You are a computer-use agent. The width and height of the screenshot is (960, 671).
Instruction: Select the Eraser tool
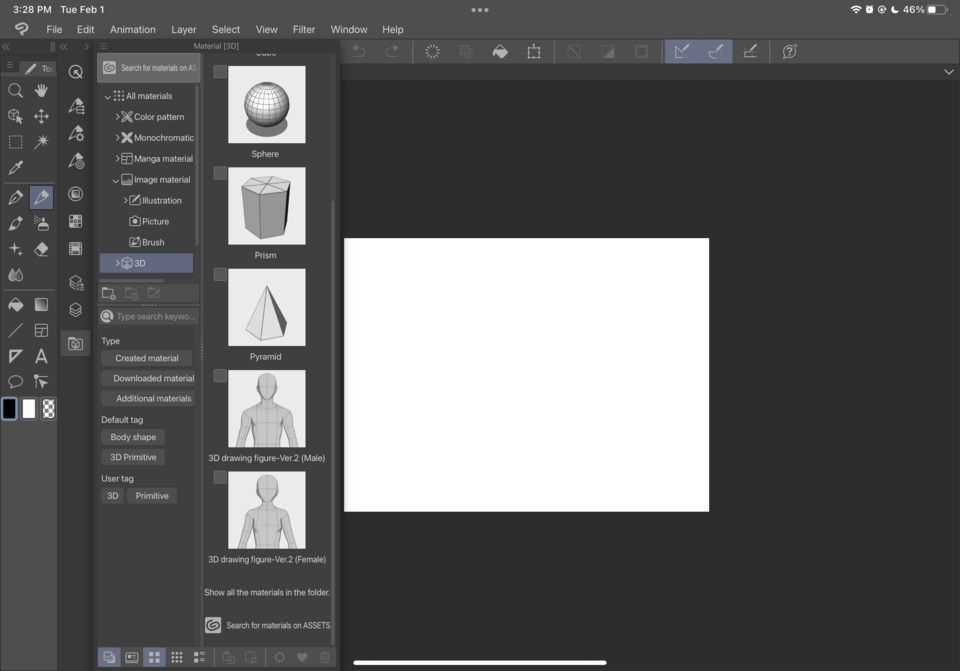pyautogui.click(x=41, y=249)
